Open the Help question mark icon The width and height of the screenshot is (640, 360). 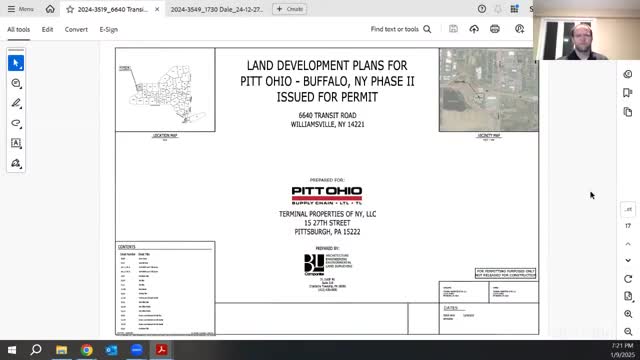(482, 9)
